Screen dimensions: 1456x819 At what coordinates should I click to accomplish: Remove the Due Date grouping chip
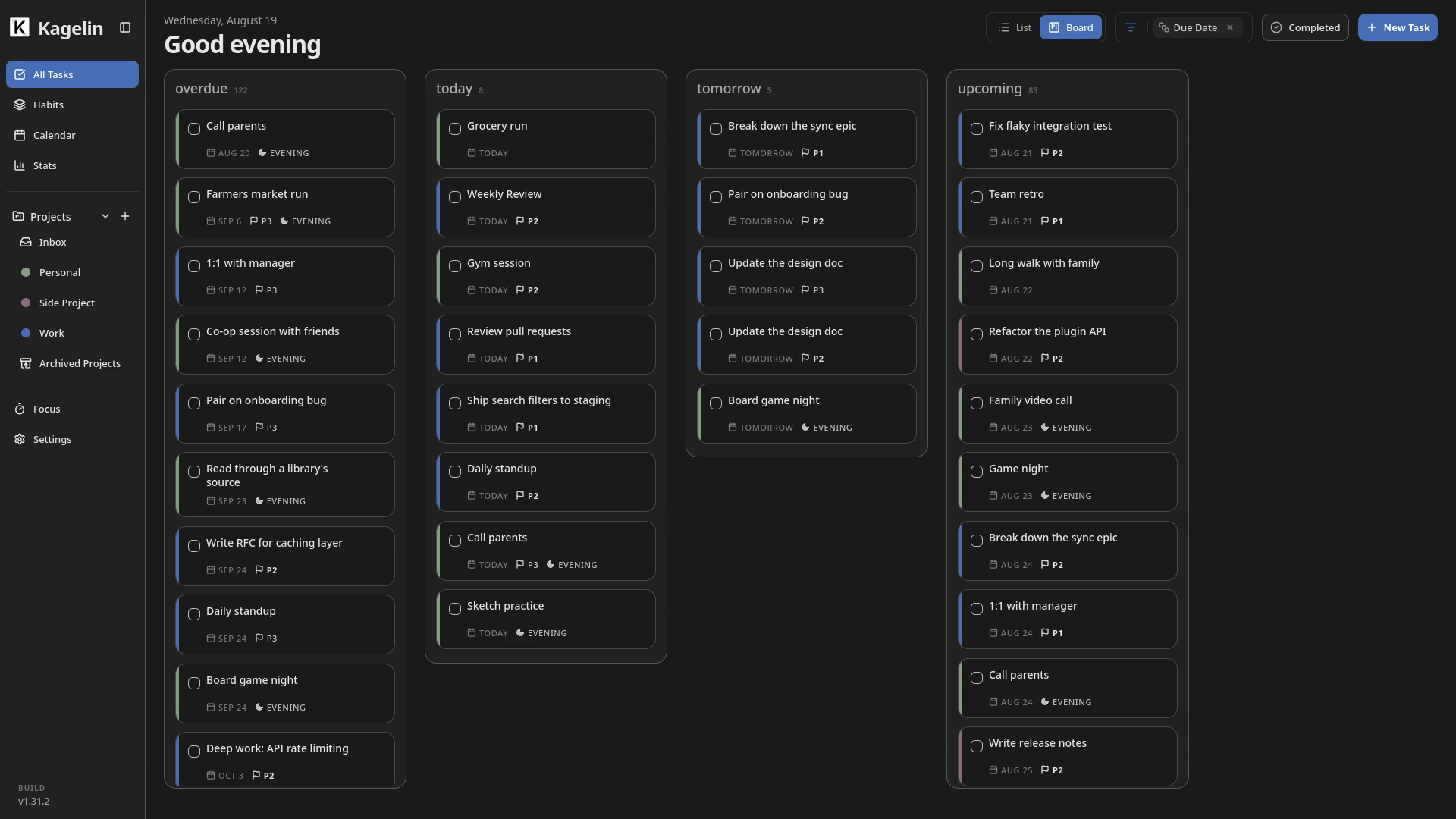1230,28
